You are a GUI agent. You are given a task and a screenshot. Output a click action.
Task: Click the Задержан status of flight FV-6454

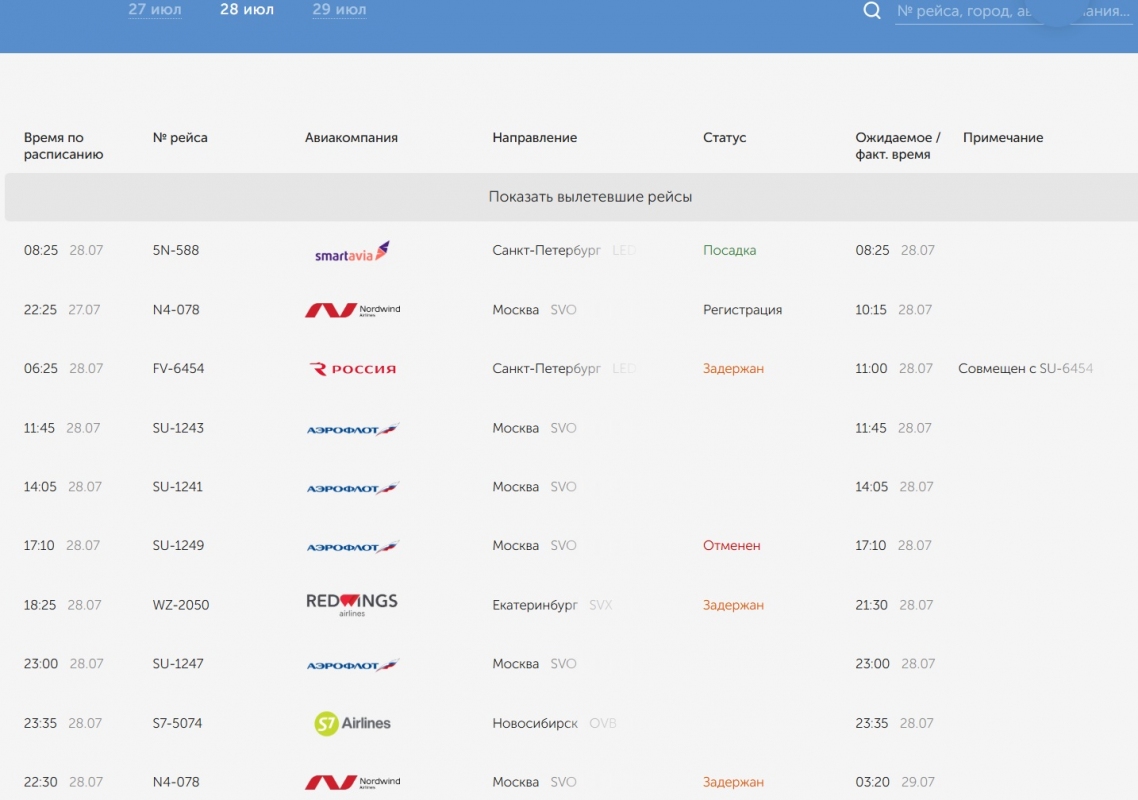(733, 369)
